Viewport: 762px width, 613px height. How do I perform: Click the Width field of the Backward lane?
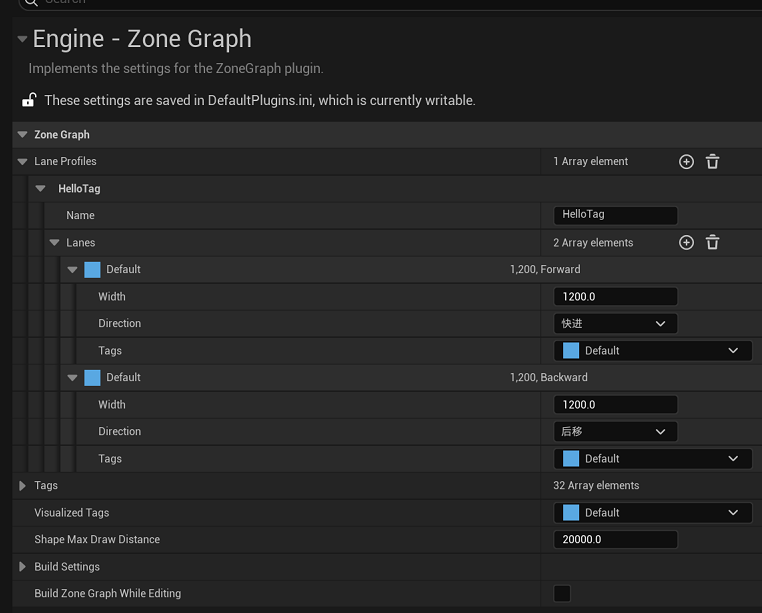pyautogui.click(x=614, y=405)
